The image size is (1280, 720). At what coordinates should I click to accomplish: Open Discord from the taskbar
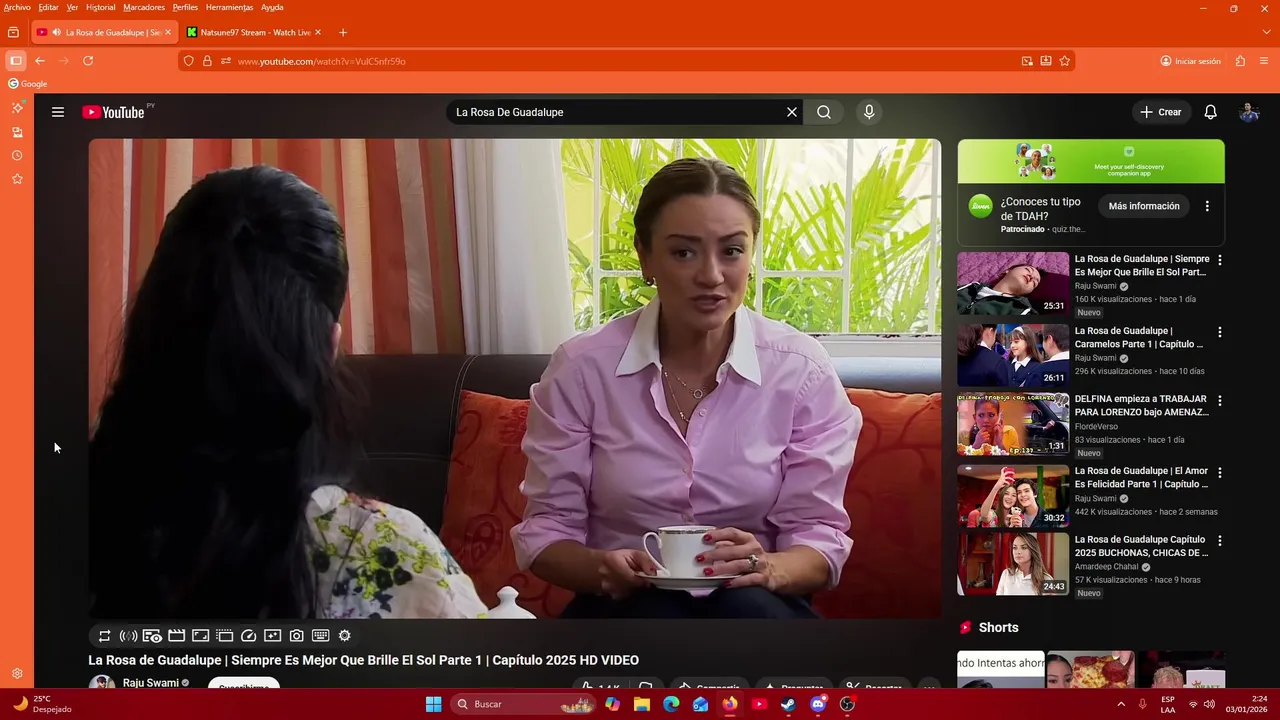pos(818,704)
